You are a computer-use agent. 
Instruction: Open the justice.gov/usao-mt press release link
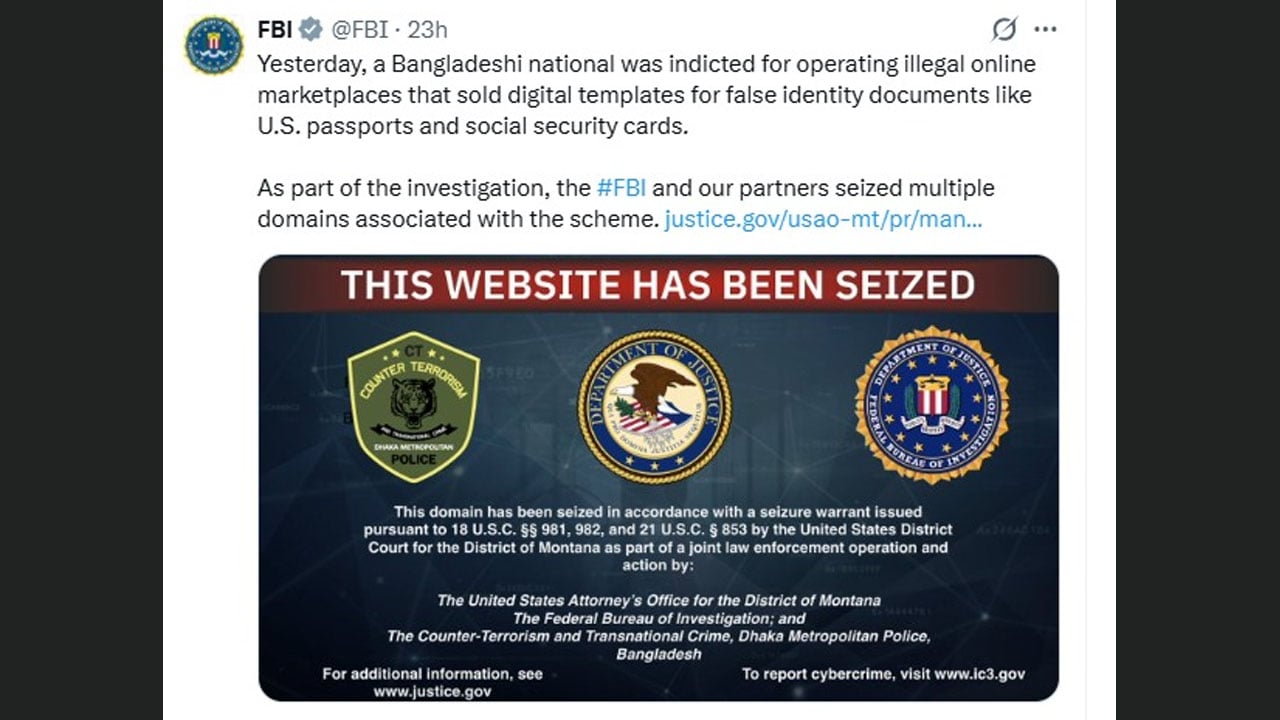point(823,219)
